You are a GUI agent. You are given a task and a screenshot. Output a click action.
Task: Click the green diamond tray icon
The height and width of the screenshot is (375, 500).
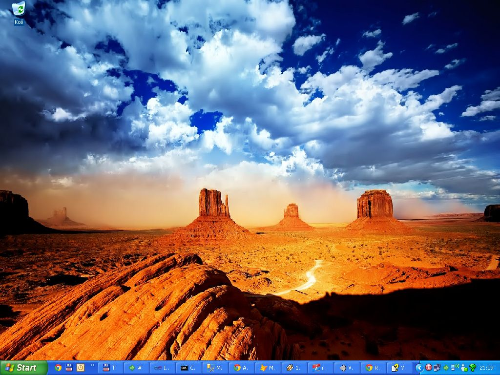point(472,368)
